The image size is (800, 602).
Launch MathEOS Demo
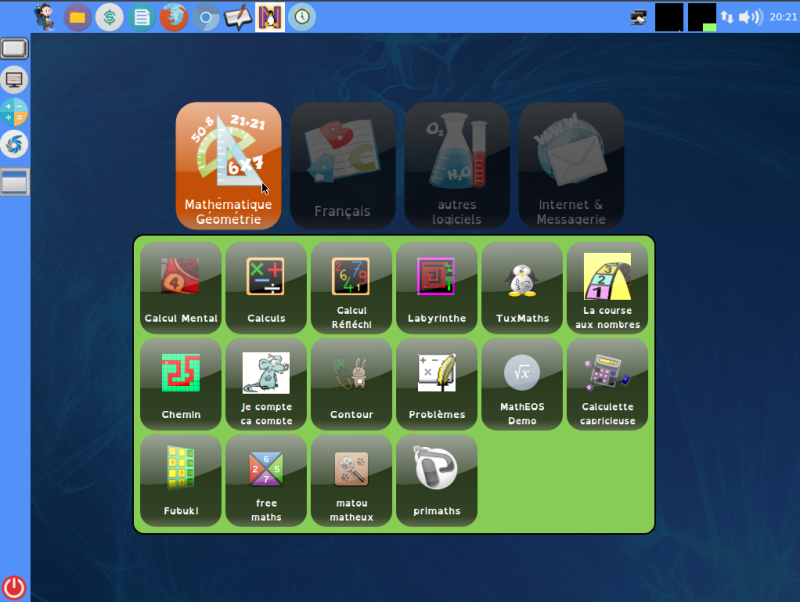[x=522, y=384]
